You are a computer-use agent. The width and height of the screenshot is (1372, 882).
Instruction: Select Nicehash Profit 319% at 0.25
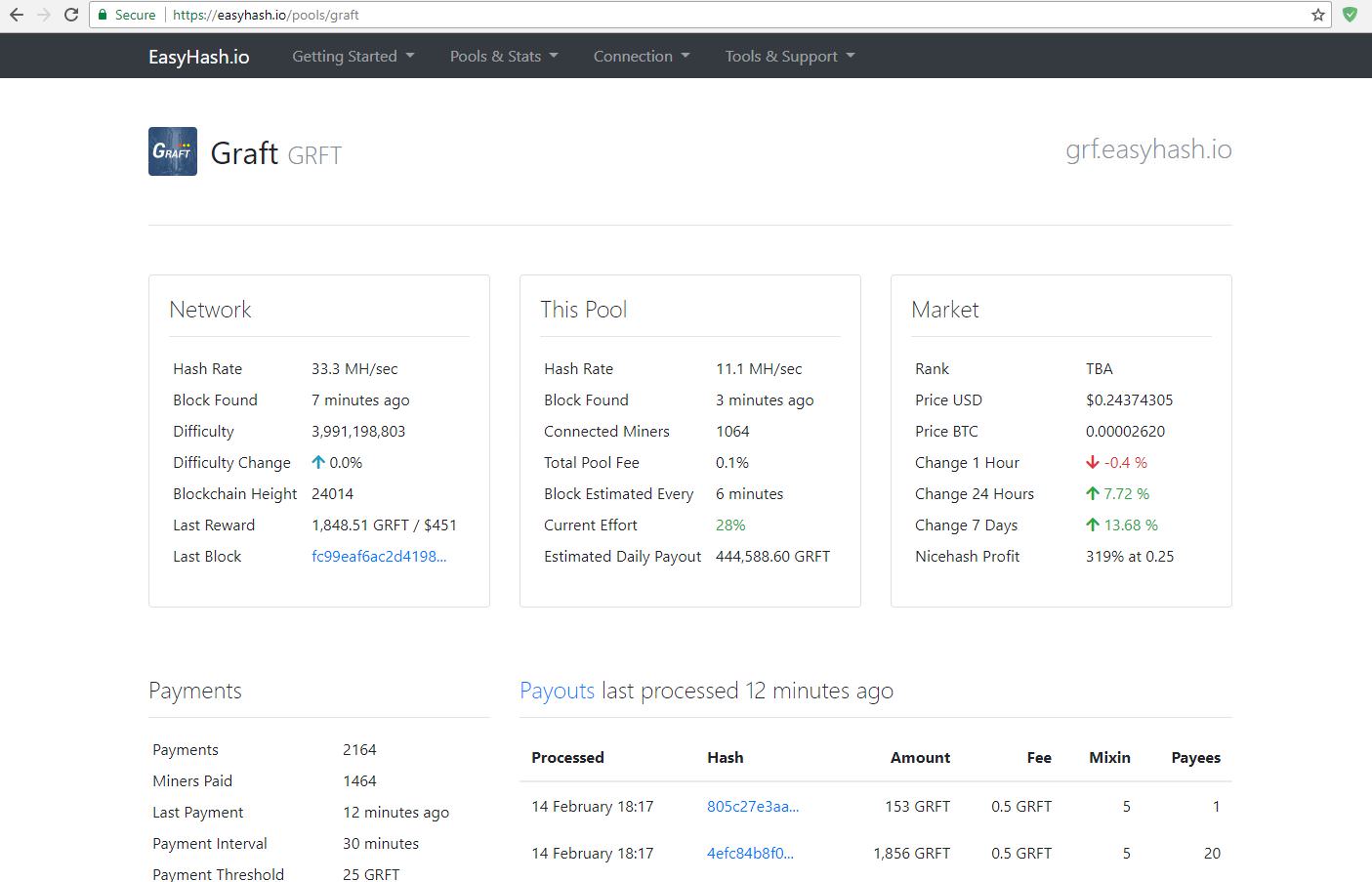[1130, 556]
